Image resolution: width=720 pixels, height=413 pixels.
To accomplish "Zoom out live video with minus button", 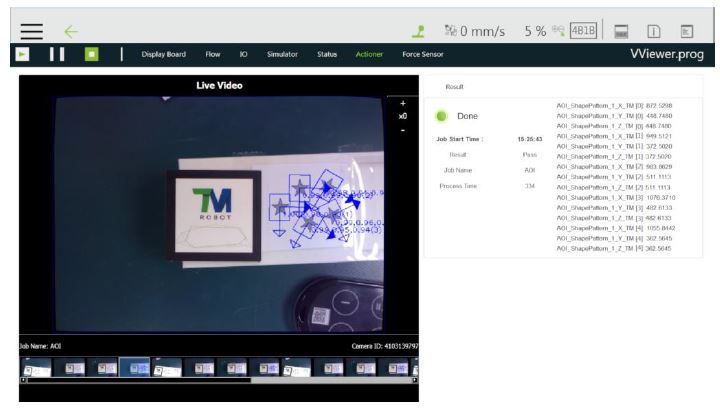I will 402,130.
